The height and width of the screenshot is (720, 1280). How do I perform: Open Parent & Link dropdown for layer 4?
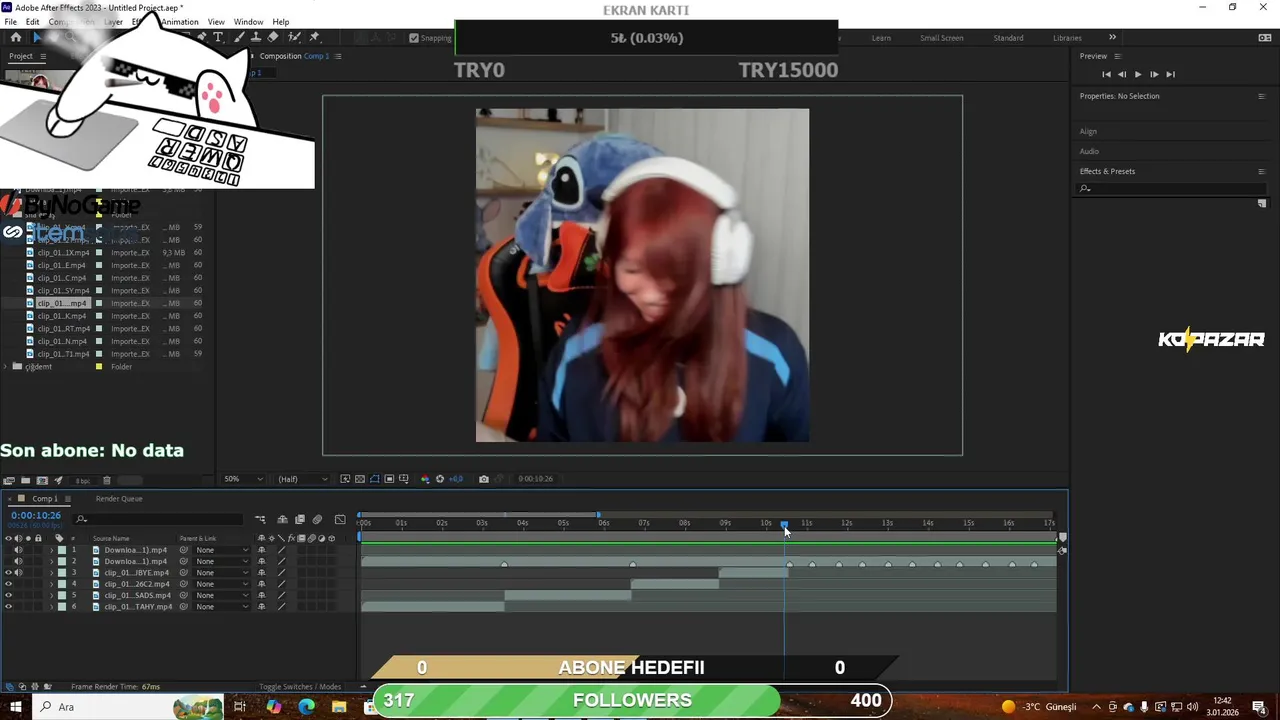point(222,584)
